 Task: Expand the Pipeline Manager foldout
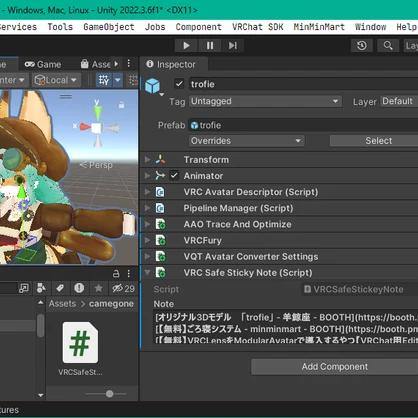[x=147, y=208]
